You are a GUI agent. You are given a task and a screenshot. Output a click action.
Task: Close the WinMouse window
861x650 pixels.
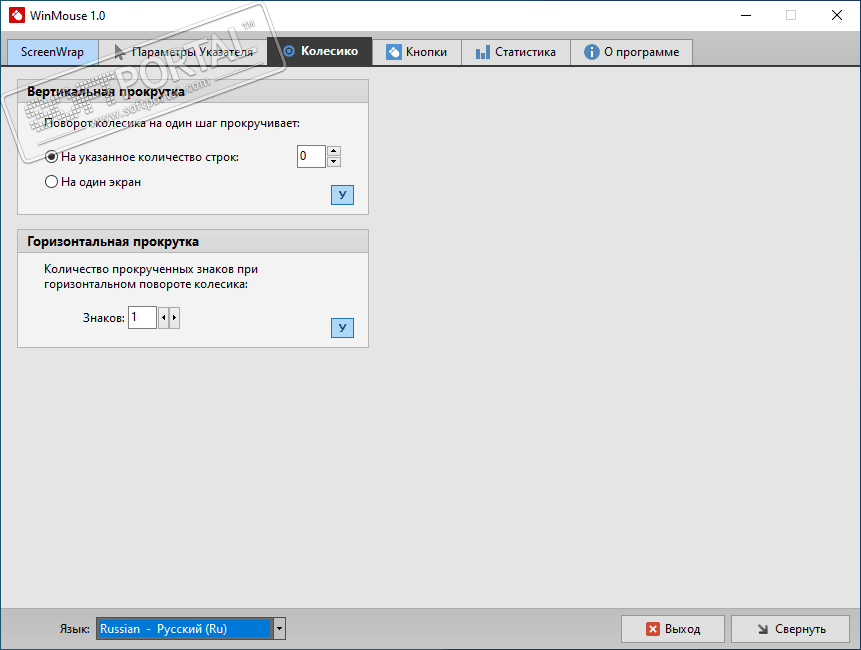click(x=837, y=15)
